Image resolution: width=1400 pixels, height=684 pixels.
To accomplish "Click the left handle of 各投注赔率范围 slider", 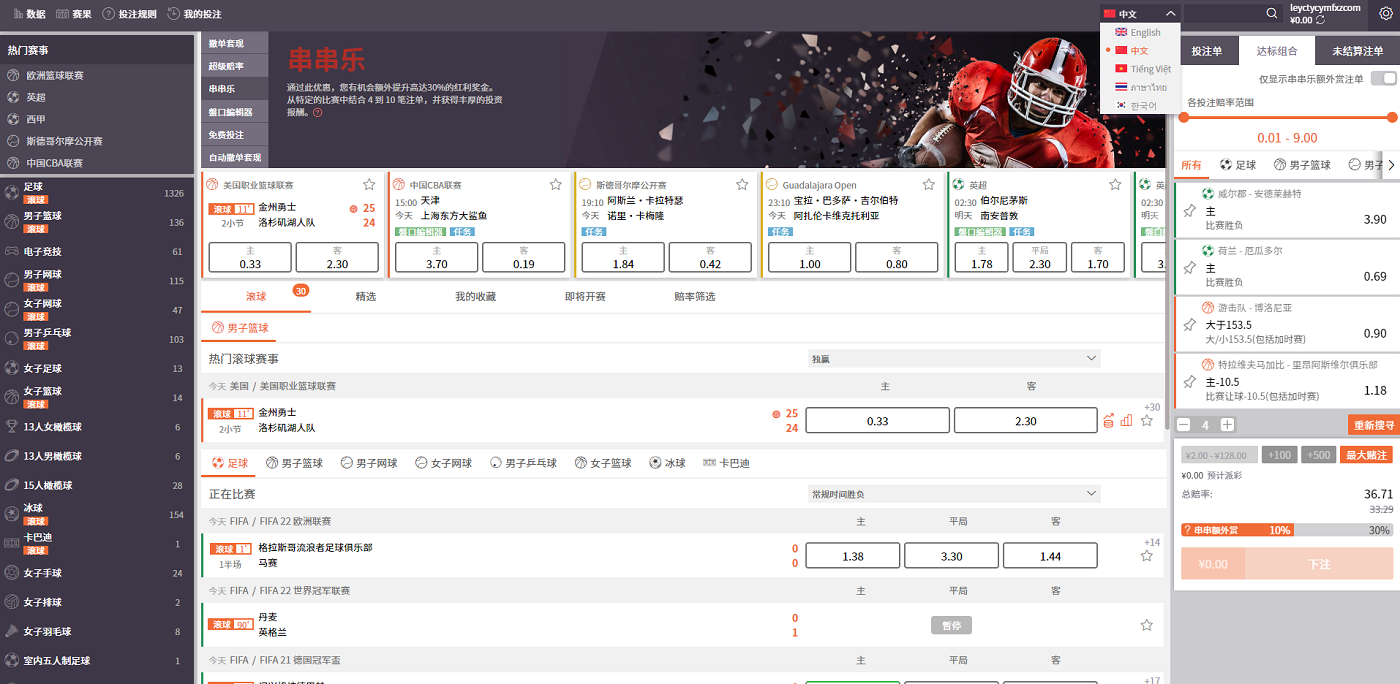I will [x=1183, y=117].
